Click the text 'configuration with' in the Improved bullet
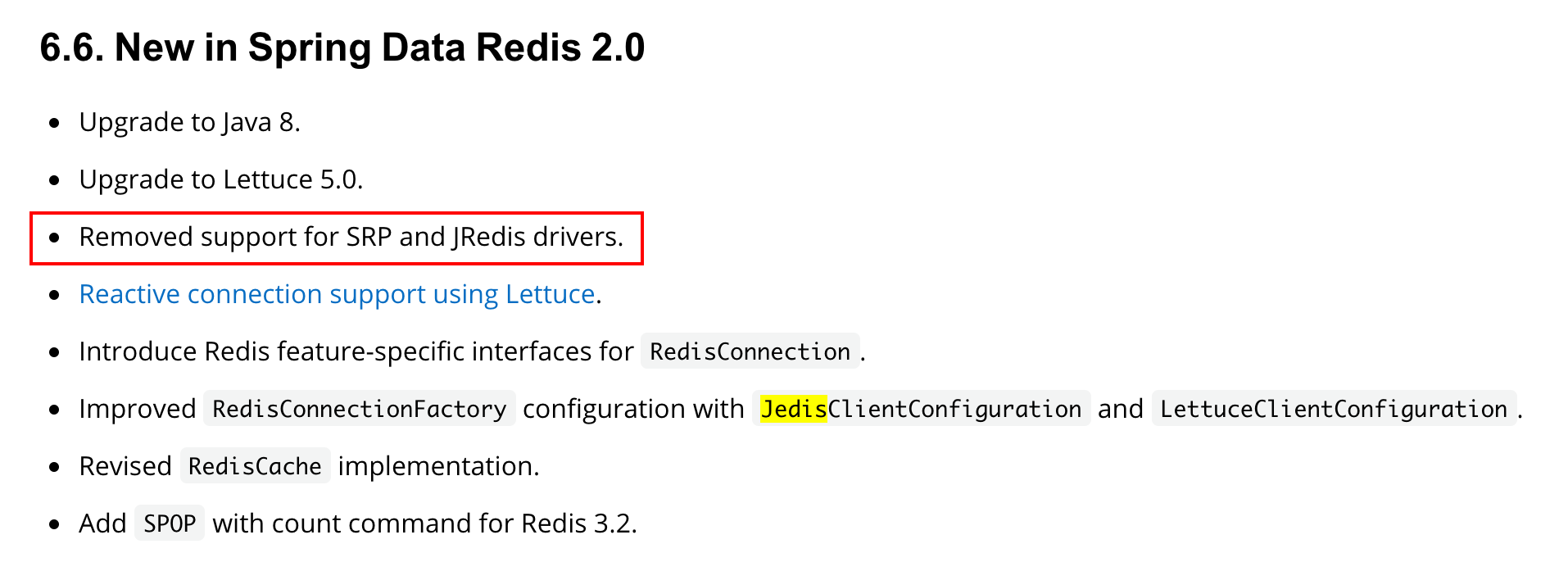 633,409
